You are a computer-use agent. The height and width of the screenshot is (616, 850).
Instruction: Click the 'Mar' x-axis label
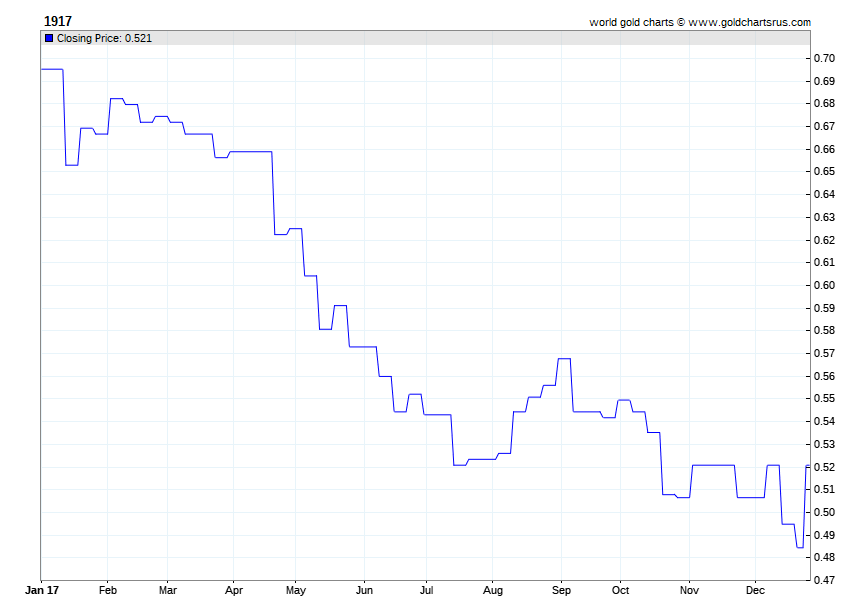168,590
